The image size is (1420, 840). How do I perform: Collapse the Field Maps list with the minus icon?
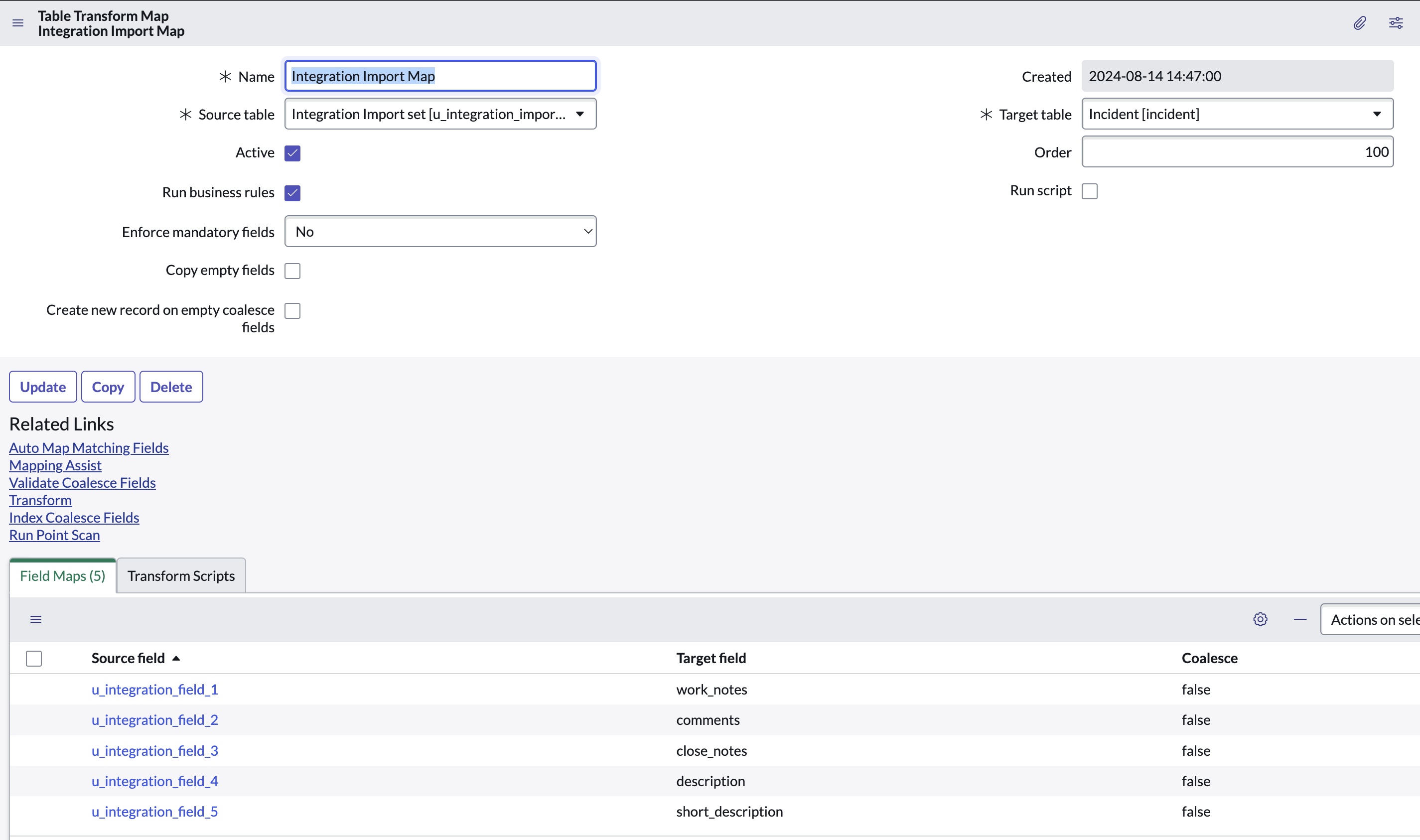coord(1300,619)
